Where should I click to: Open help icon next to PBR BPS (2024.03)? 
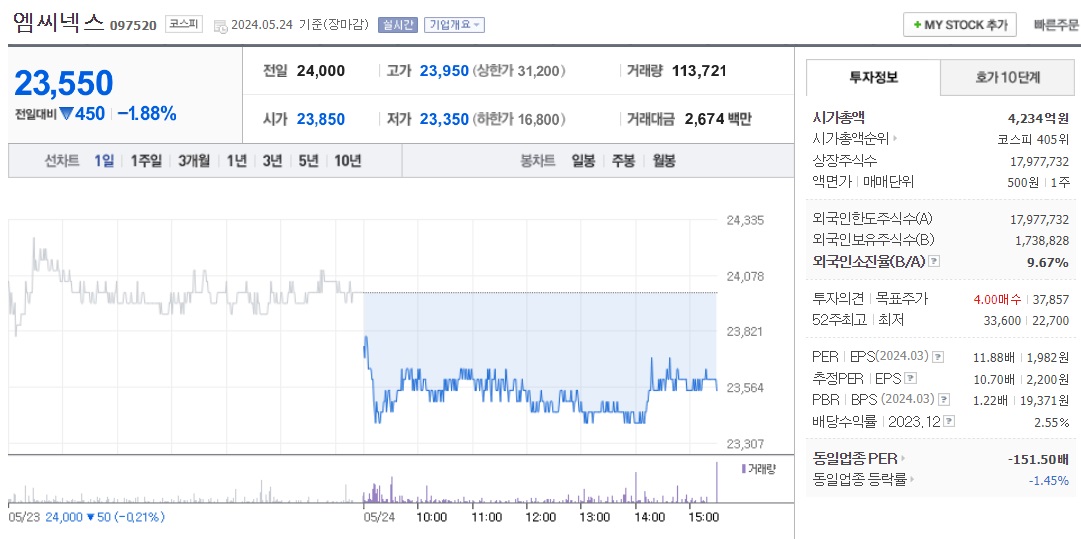pyautogui.click(x=944, y=399)
